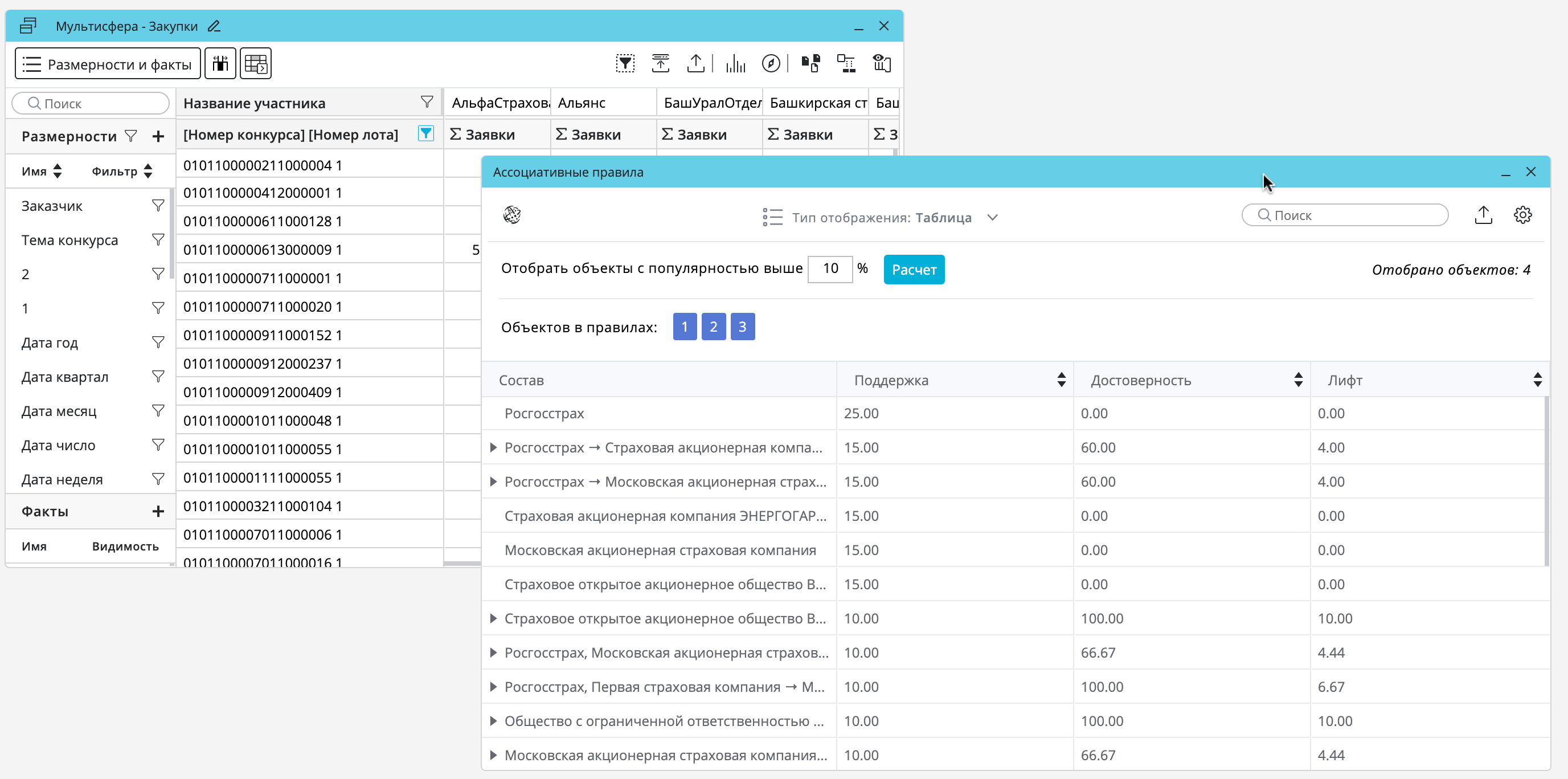Open association rules settings gear
Image resolution: width=1568 pixels, height=779 pixels.
(x=1522, y=215)
